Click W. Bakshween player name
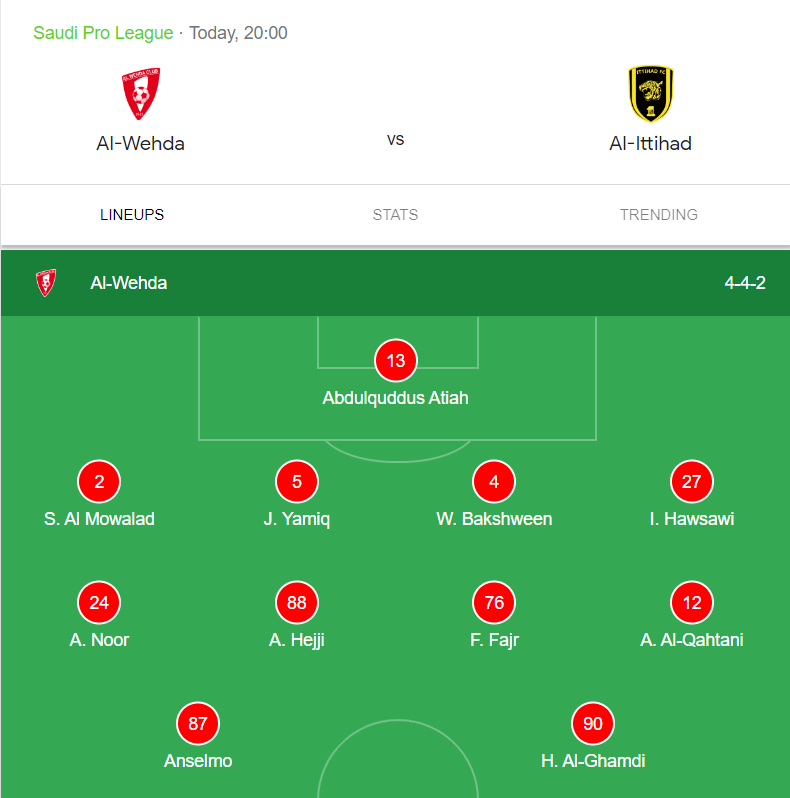Viewport: 790px width, 798px height. pos(494,519)
